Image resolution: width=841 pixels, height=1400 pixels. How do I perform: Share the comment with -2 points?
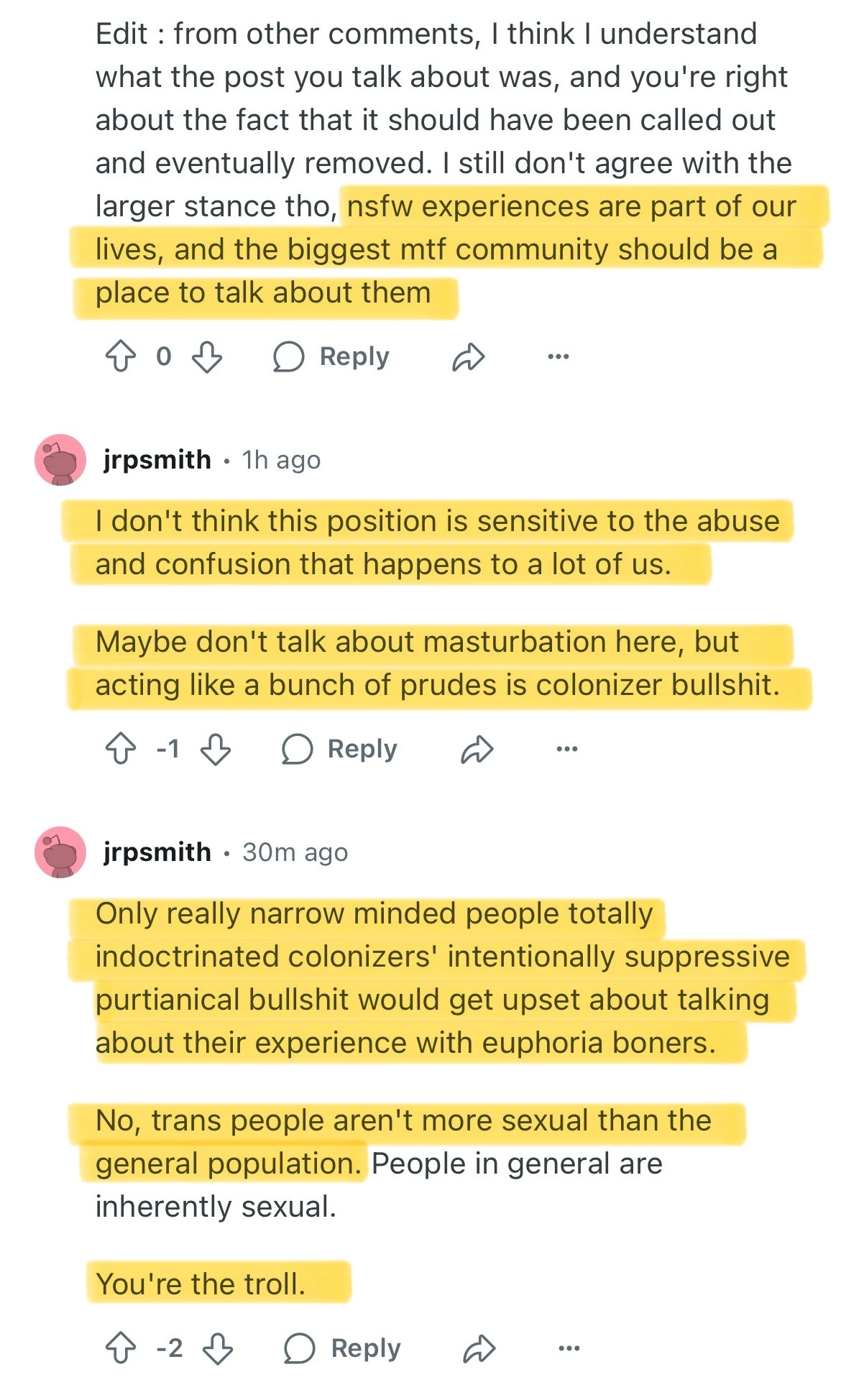click(x=479, y=1348)
